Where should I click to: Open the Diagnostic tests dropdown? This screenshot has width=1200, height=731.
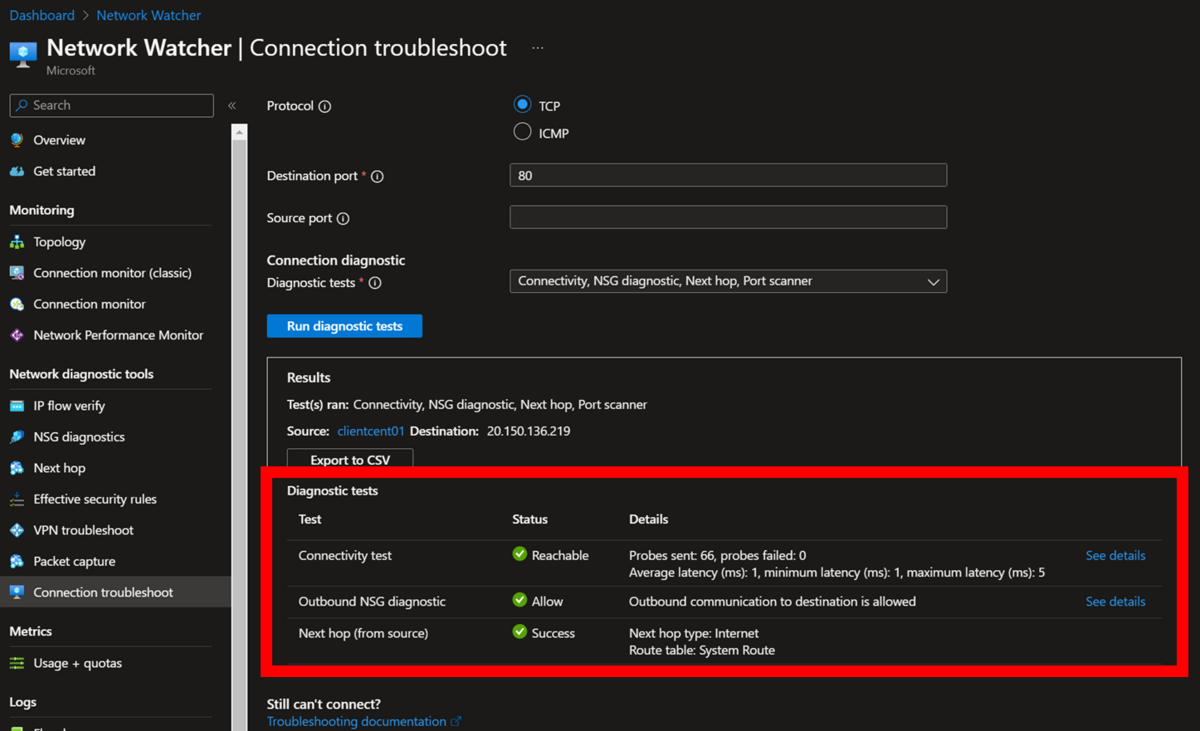pyautogui.click(x=728, y=281)
